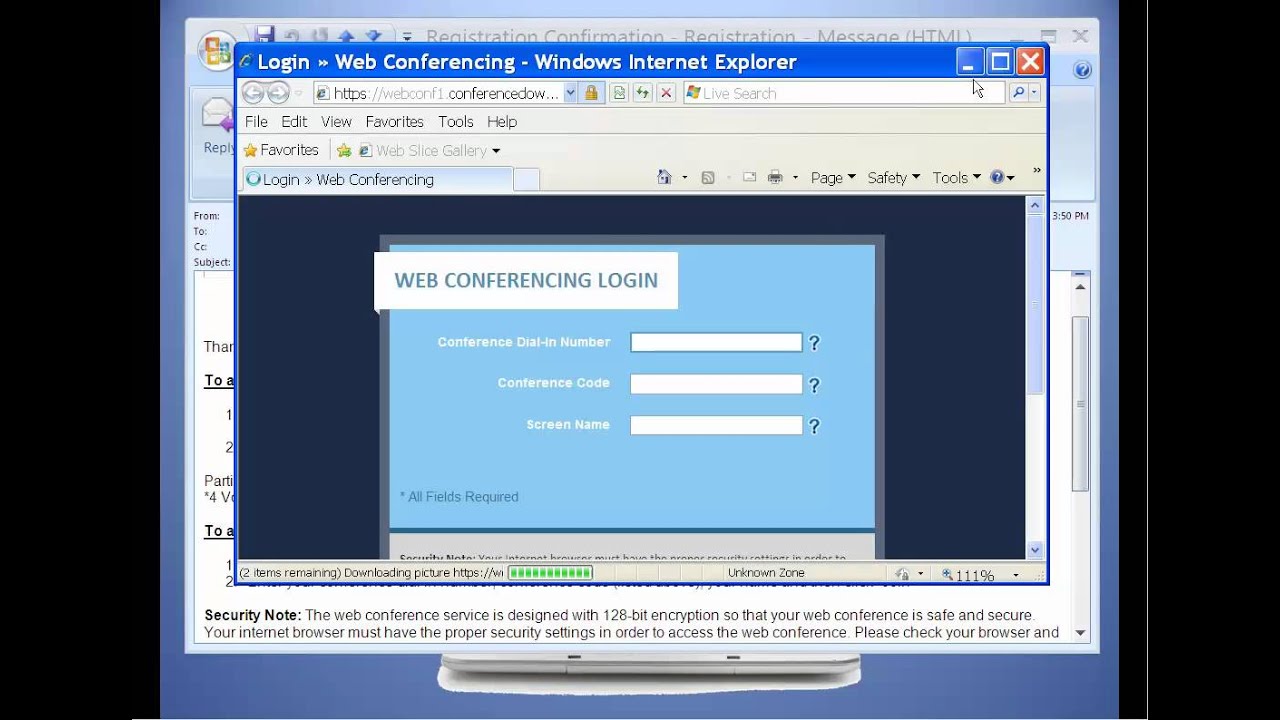
Task: Click the Refresh page icon
Action: pyautogui.click(x=642, y=93)
